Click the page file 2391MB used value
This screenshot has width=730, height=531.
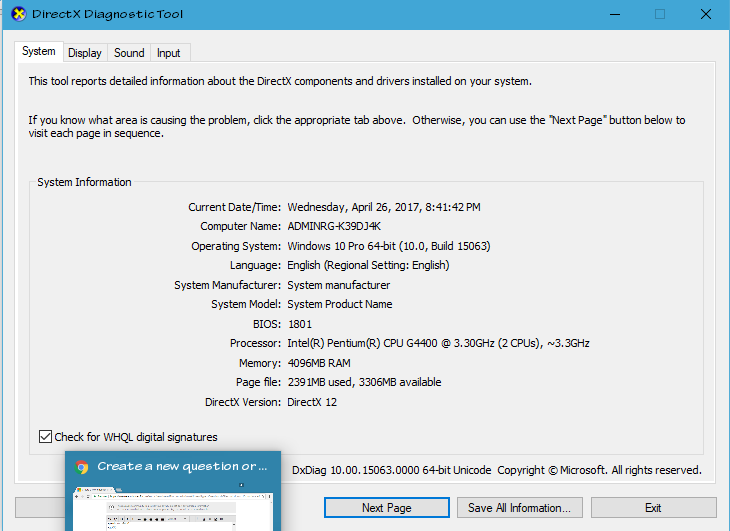click(364, 382)
